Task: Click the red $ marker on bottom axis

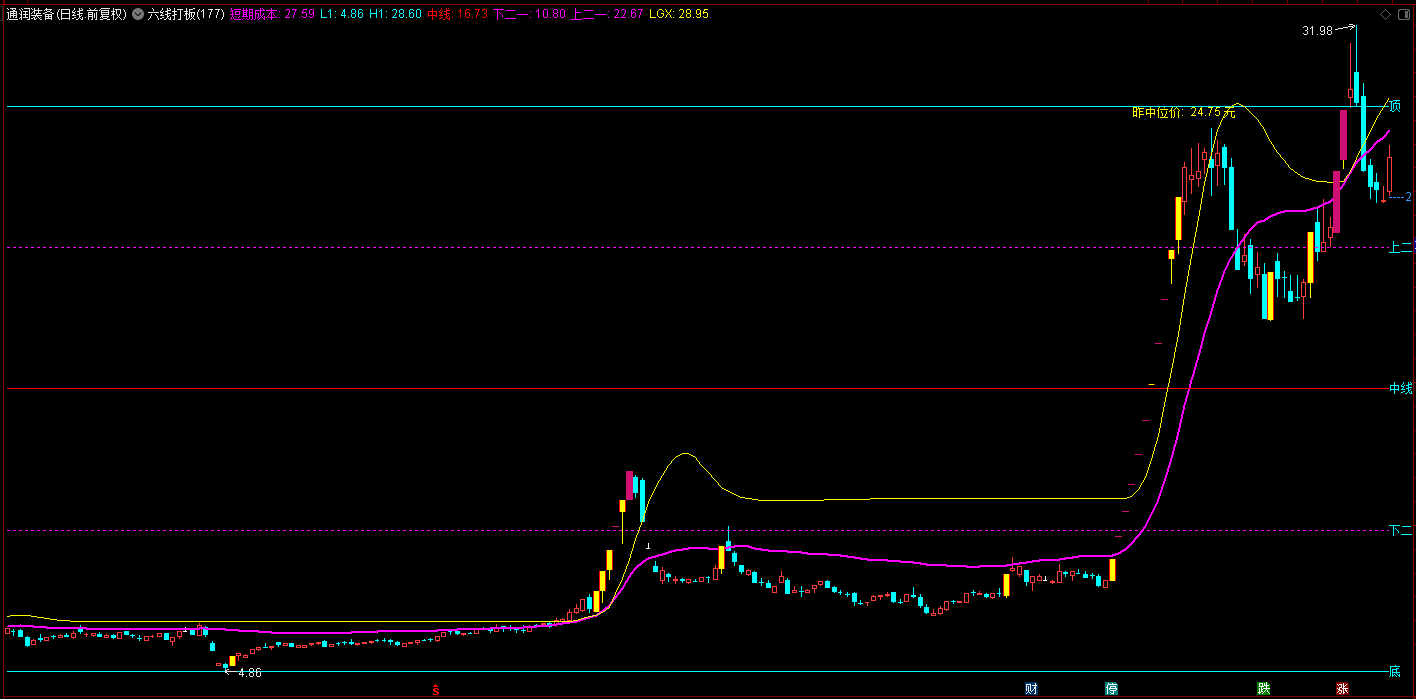Action: [x=435, y=689]
